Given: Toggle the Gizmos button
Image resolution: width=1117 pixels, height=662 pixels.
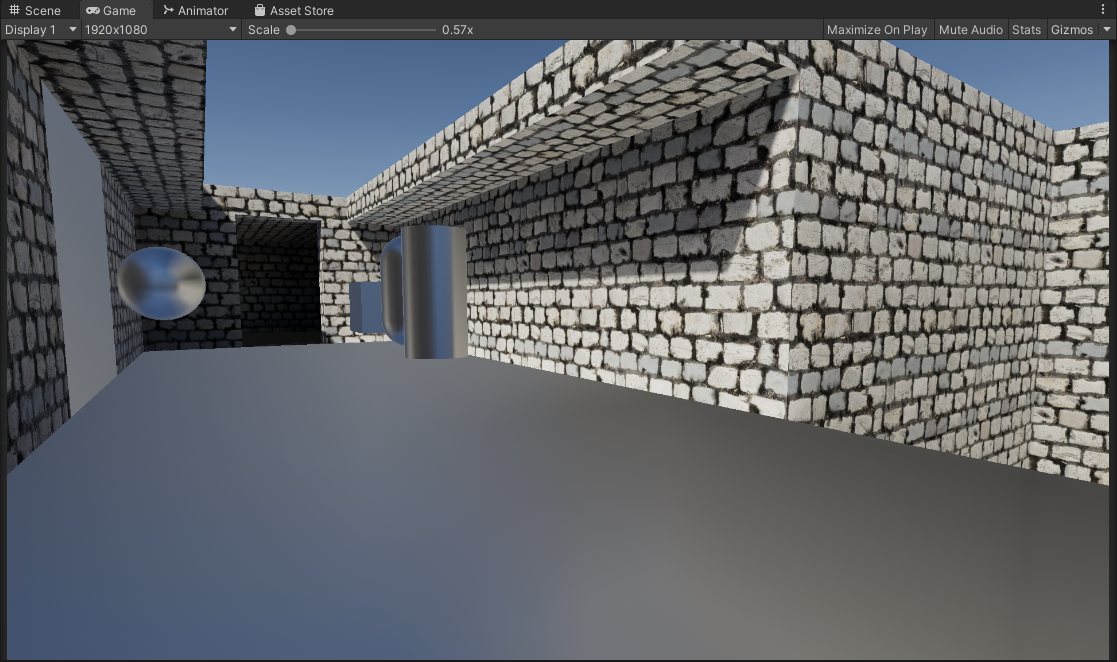Looking at the screenshot, I should pos(1071,29).
